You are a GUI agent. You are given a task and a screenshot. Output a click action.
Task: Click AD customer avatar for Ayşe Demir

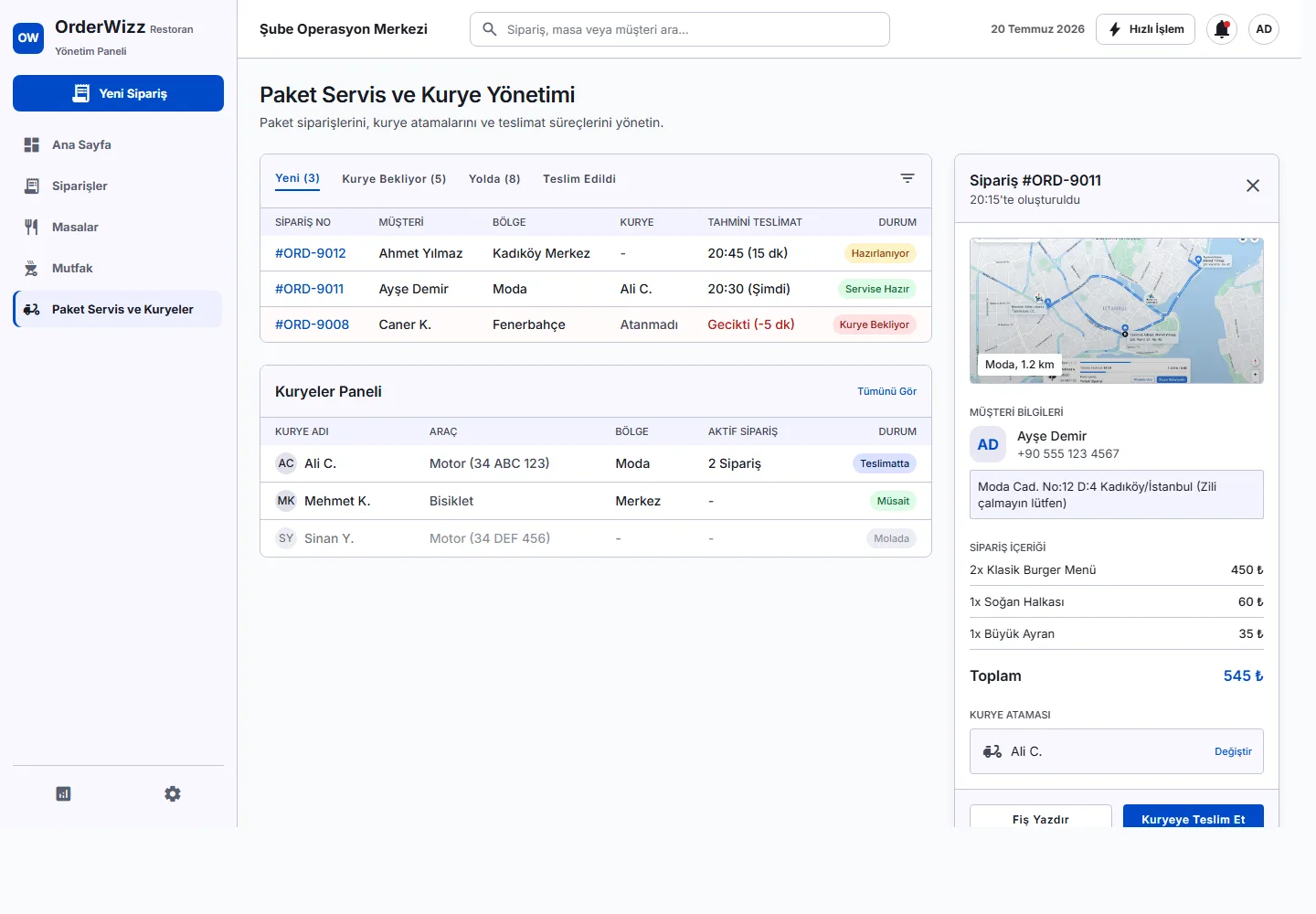[988, 444]
